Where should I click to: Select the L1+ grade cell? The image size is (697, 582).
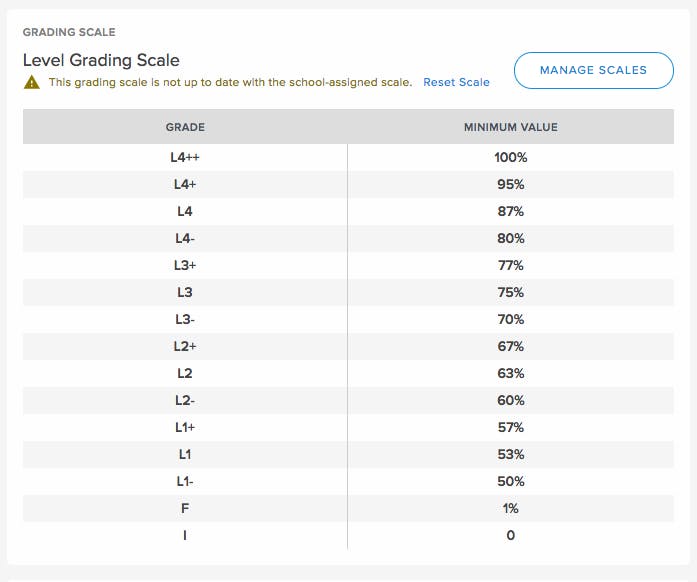point(185,428)
